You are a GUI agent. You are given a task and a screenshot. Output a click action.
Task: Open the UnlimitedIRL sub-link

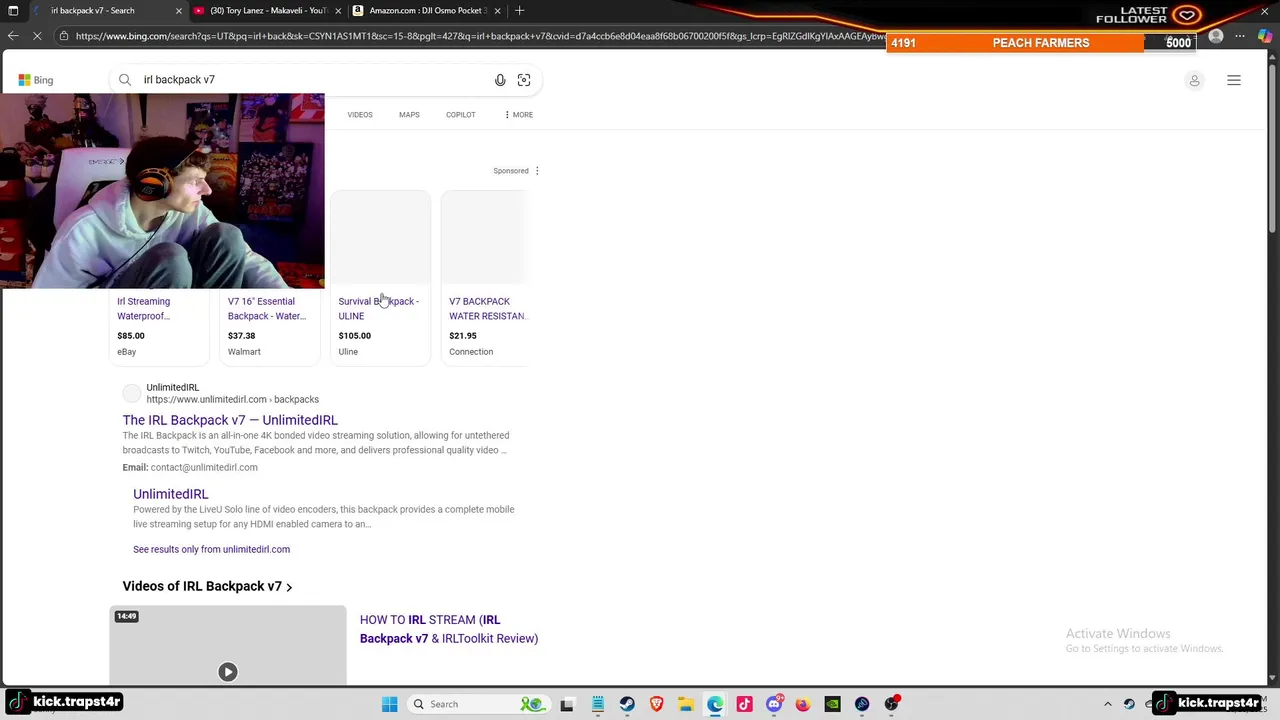(171, 494)
